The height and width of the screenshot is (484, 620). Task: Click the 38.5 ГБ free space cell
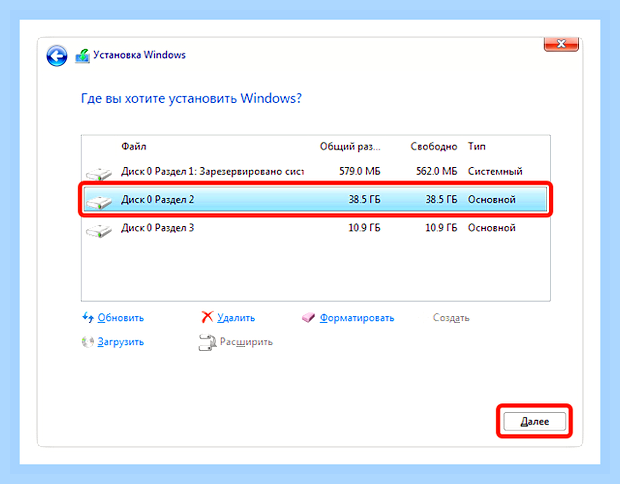click(x=441, y=200)
